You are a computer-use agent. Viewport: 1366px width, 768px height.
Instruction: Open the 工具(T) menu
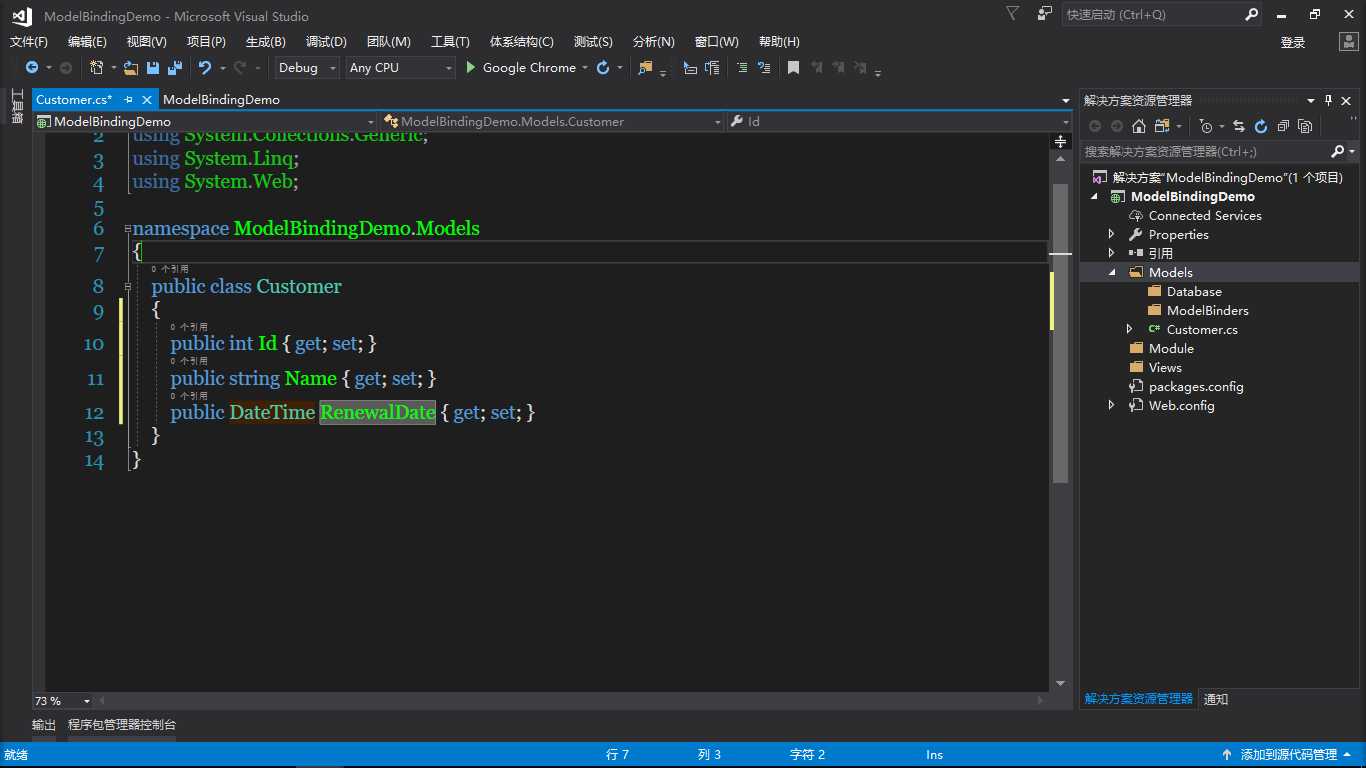click(x=450, y=42)
